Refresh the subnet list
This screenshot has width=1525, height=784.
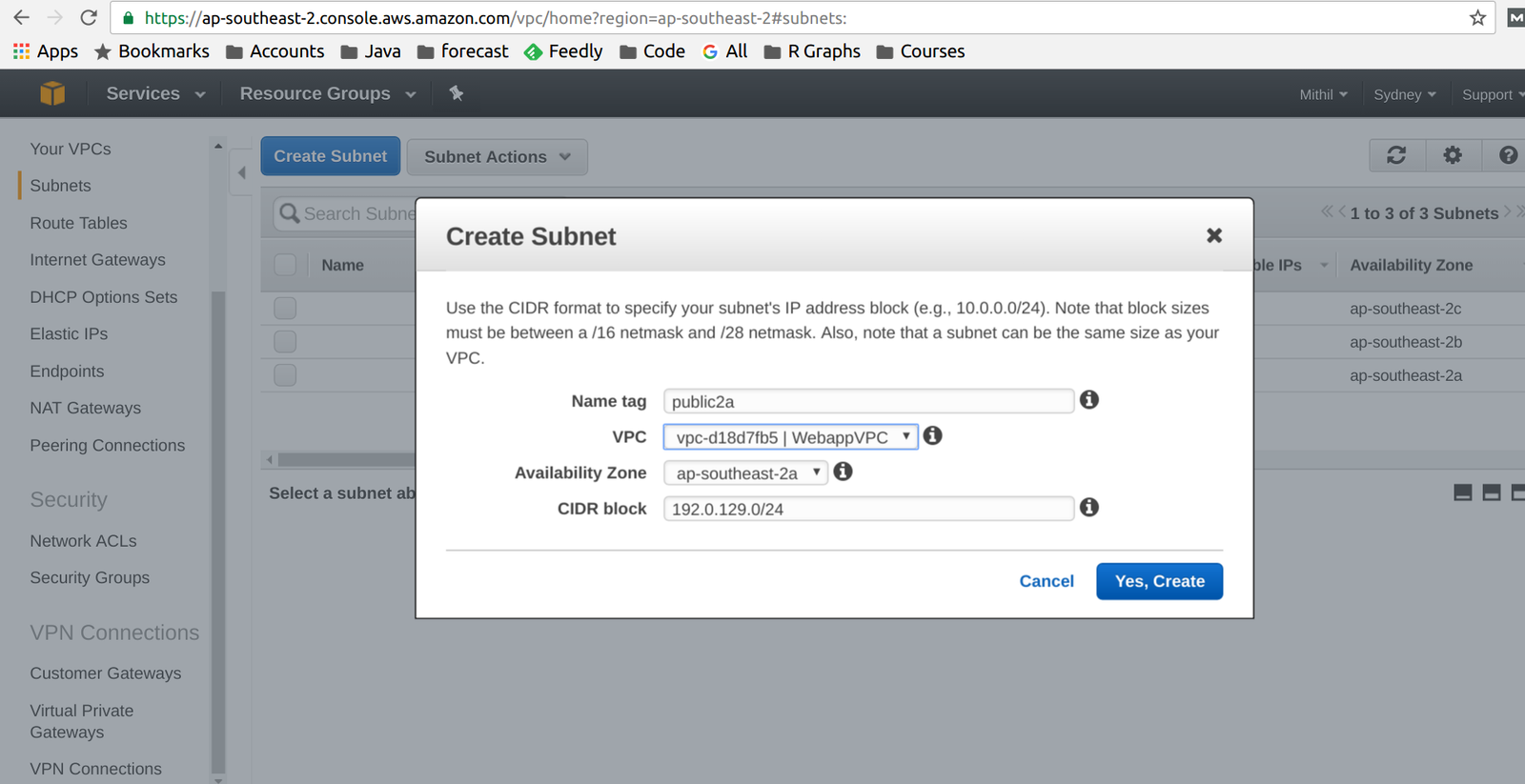coord(1396,155)
